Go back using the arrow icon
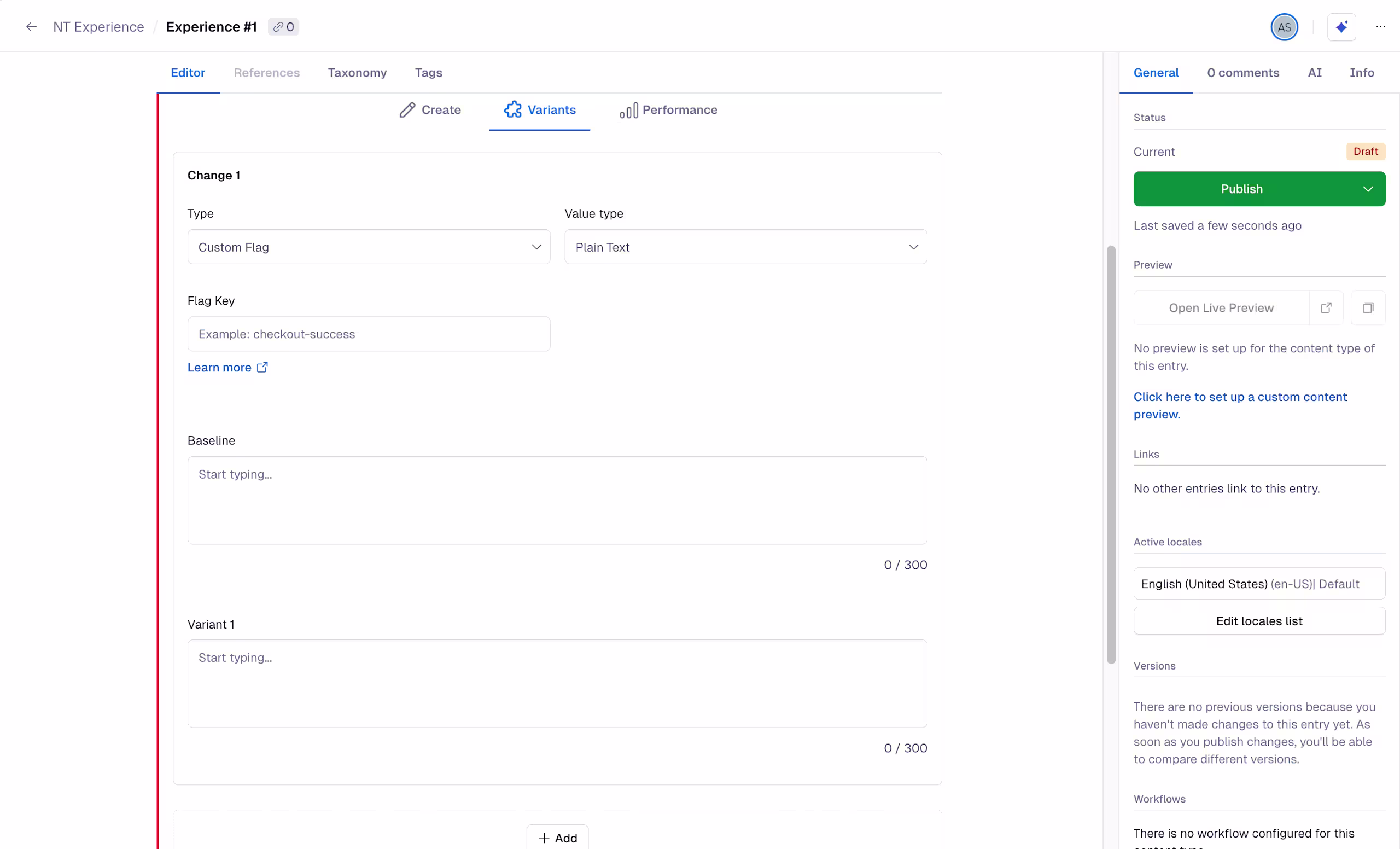This screenshot has height=849, width=1400. pyautogui.click(x=31, y=27)
